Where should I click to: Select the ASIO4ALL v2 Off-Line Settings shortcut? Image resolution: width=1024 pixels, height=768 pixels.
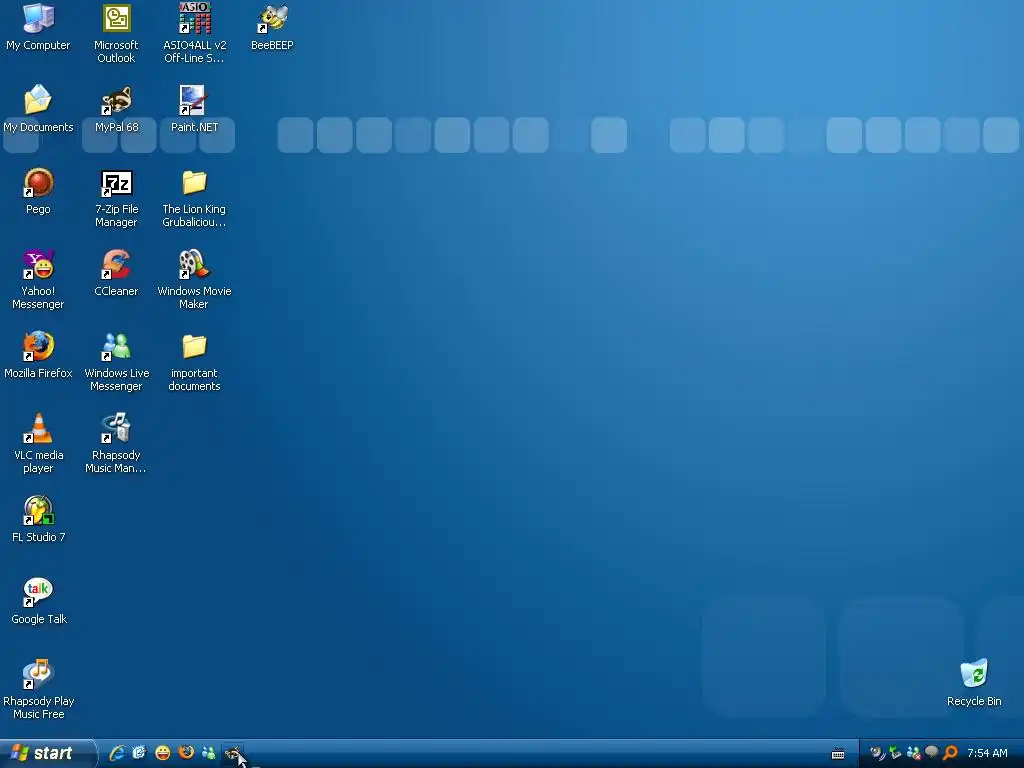click(195, 33)
